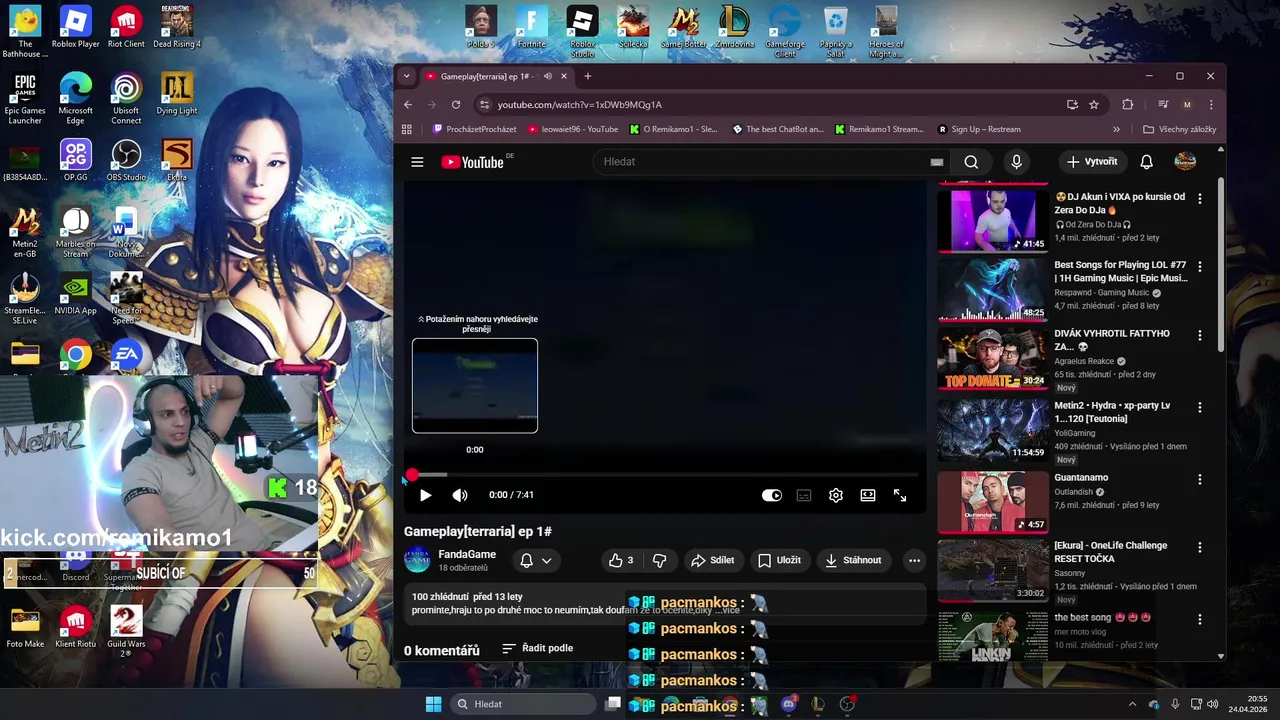1280x720 pixels.
Task: Show hidden bookmarks overflow chevron
Action: pos(1116,129)
